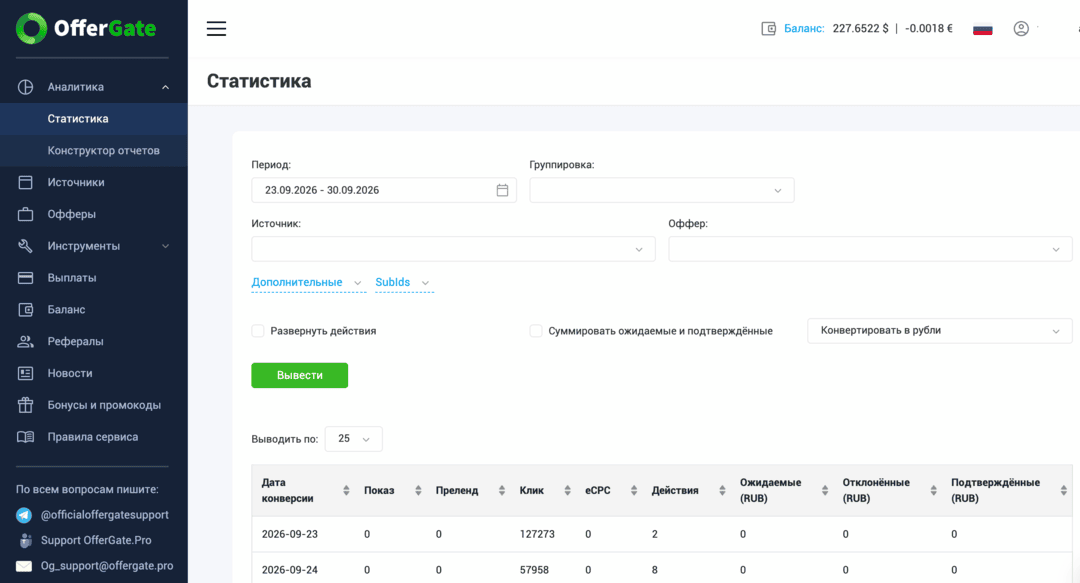Switch language via Russian flag icon

pyautogui.click(x=982, y=29)
